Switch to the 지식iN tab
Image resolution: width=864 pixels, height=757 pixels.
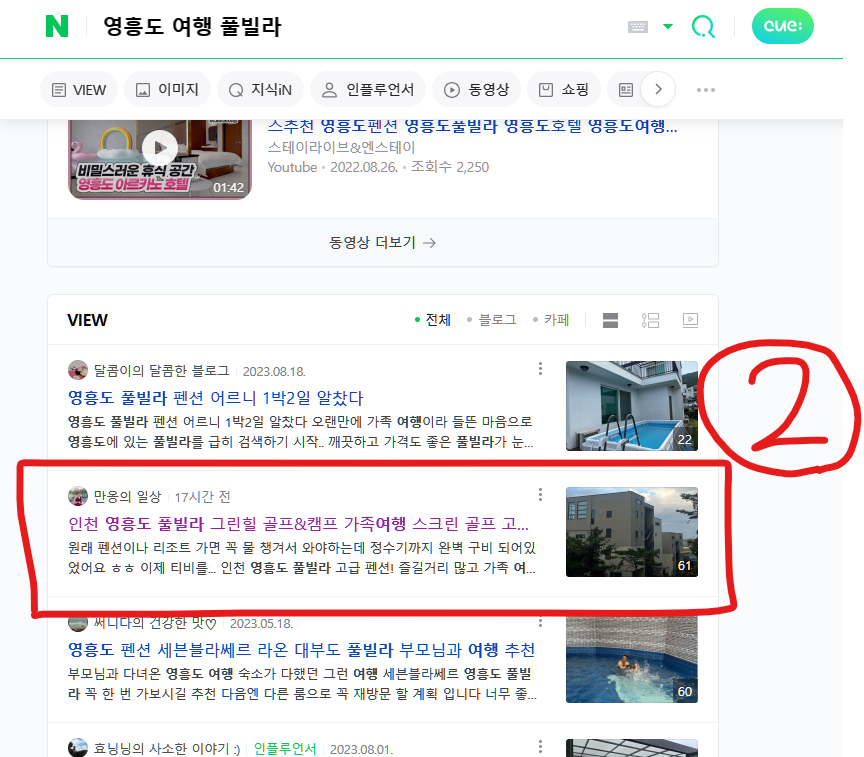click(x=260, y=90)
